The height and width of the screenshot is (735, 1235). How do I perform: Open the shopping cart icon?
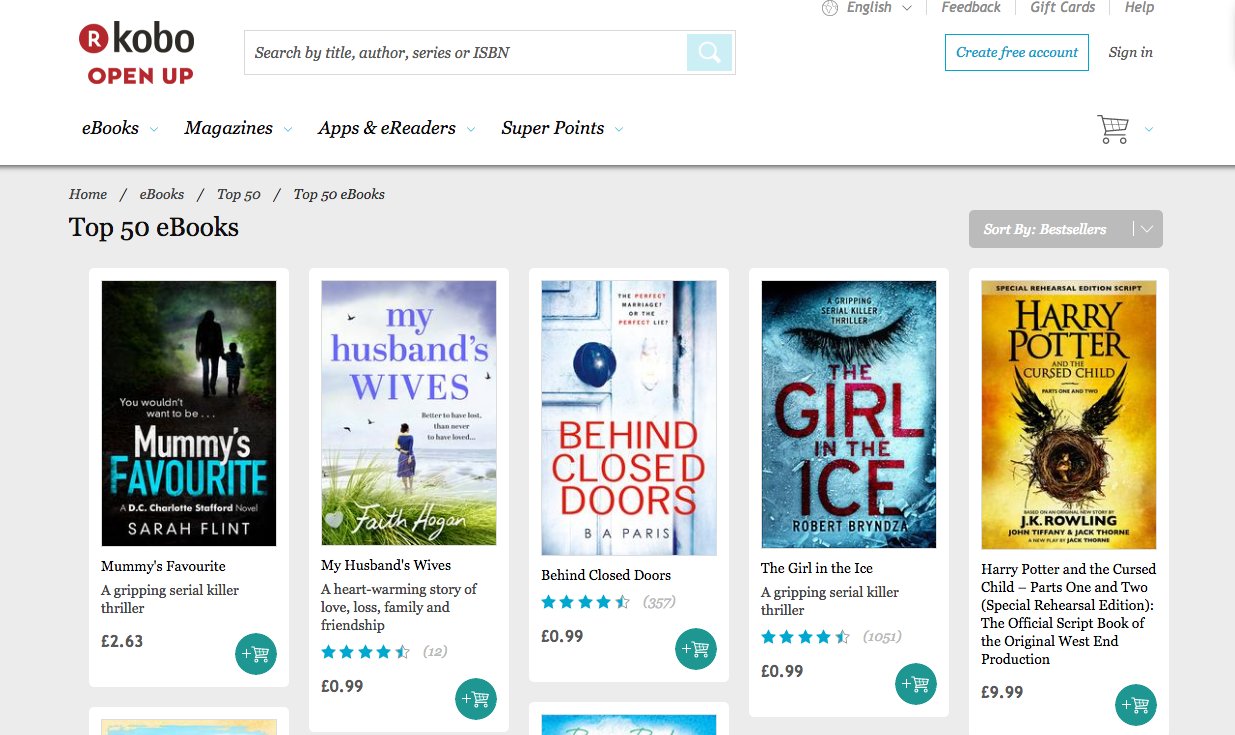tap(1113, 129)
